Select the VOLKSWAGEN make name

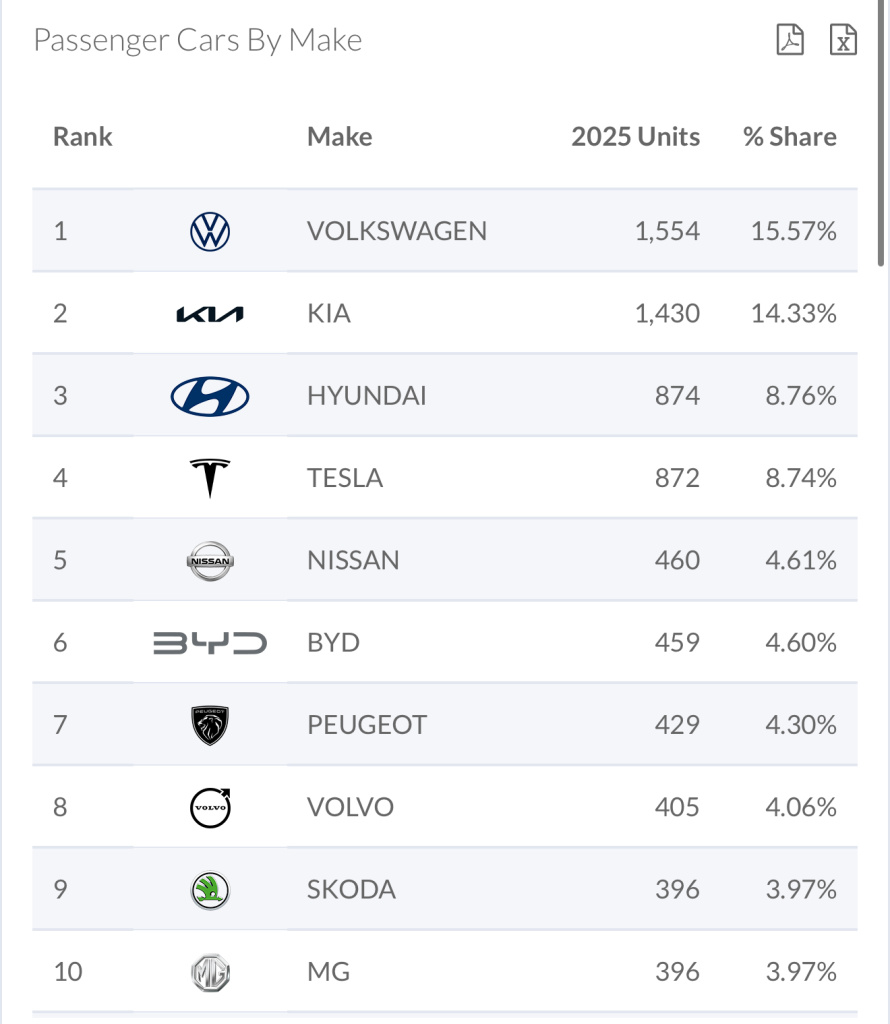[x=397, y=232]
